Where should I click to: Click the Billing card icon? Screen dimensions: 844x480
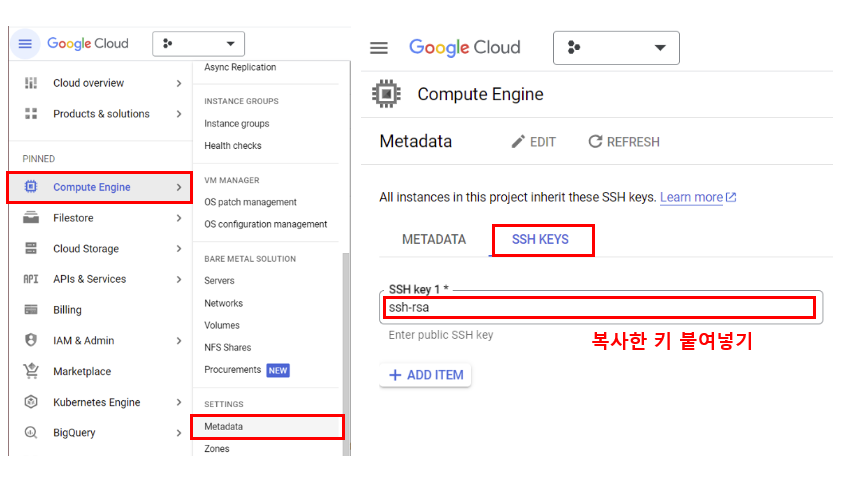[x=31, y=310]
